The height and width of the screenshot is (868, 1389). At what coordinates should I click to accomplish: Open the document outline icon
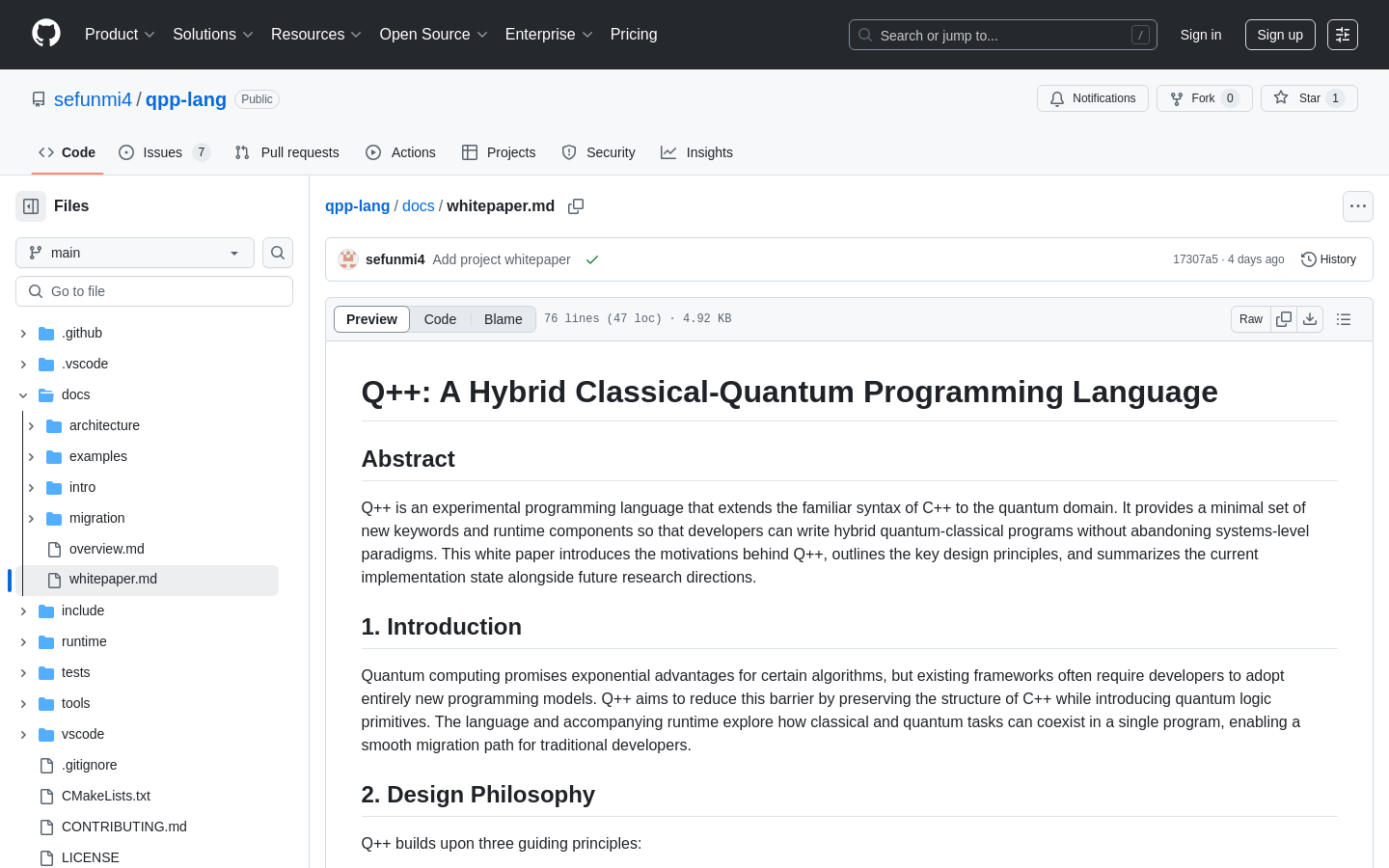click(x=1344, y=319)
